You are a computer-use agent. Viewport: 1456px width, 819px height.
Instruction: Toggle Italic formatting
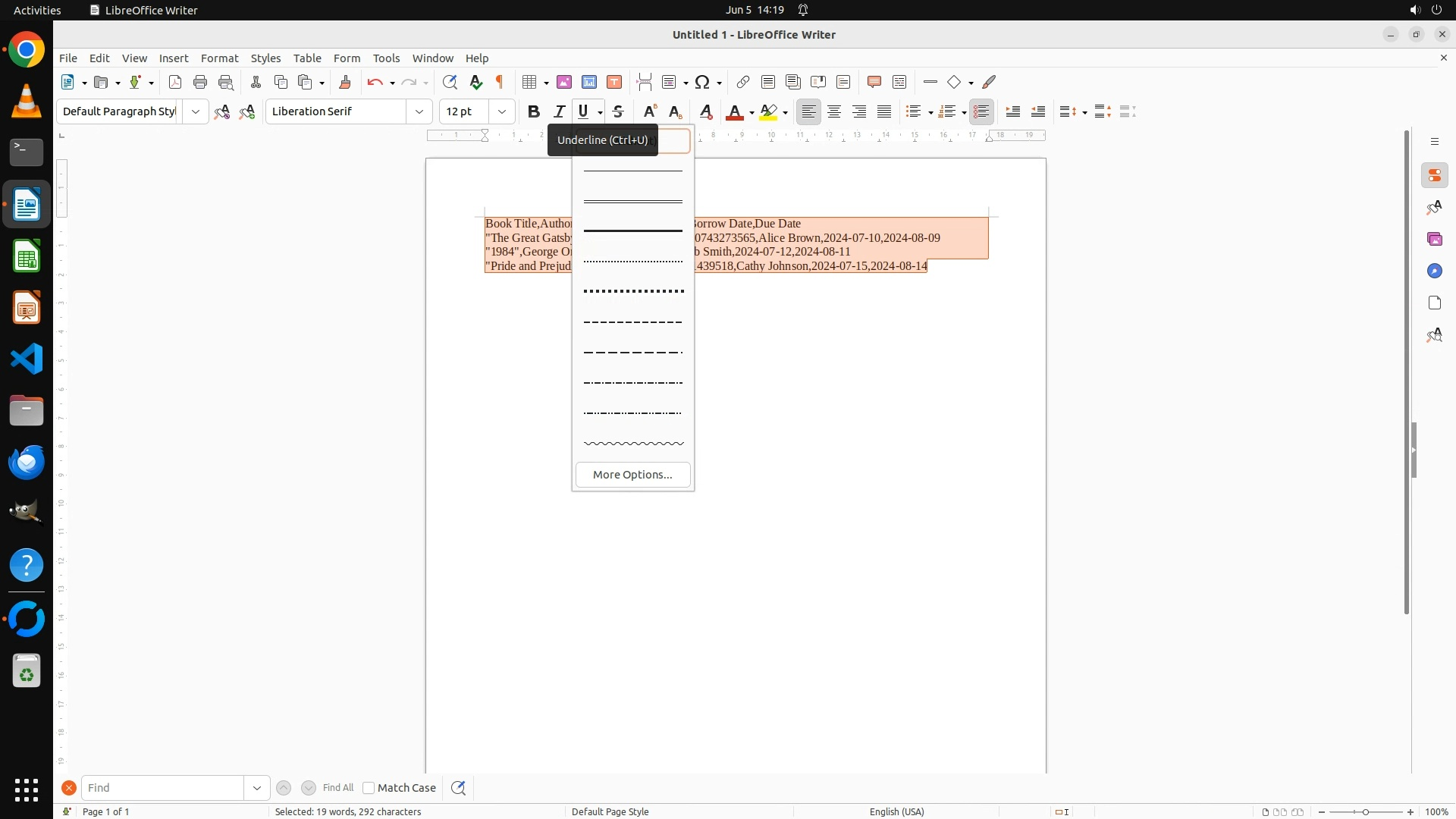click(x=559, y=111)
